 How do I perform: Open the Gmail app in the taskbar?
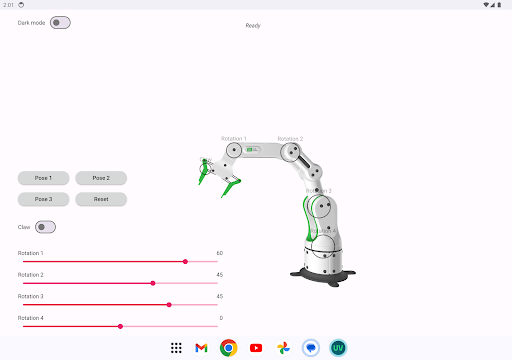pyautogui.click(x=201, y=348)
